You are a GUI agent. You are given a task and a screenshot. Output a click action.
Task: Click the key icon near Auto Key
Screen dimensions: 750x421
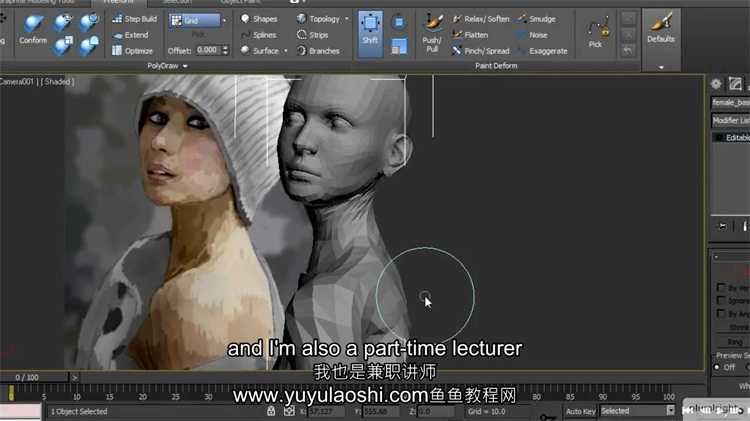[x=548, y=417]
